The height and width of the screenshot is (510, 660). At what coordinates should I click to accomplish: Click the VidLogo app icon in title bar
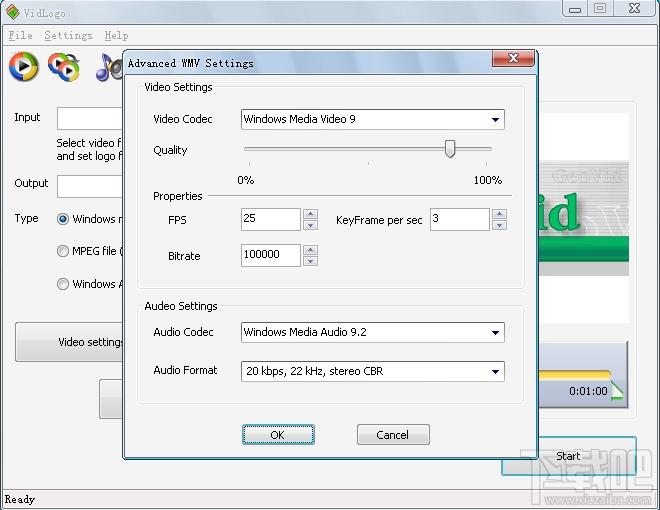13,12
